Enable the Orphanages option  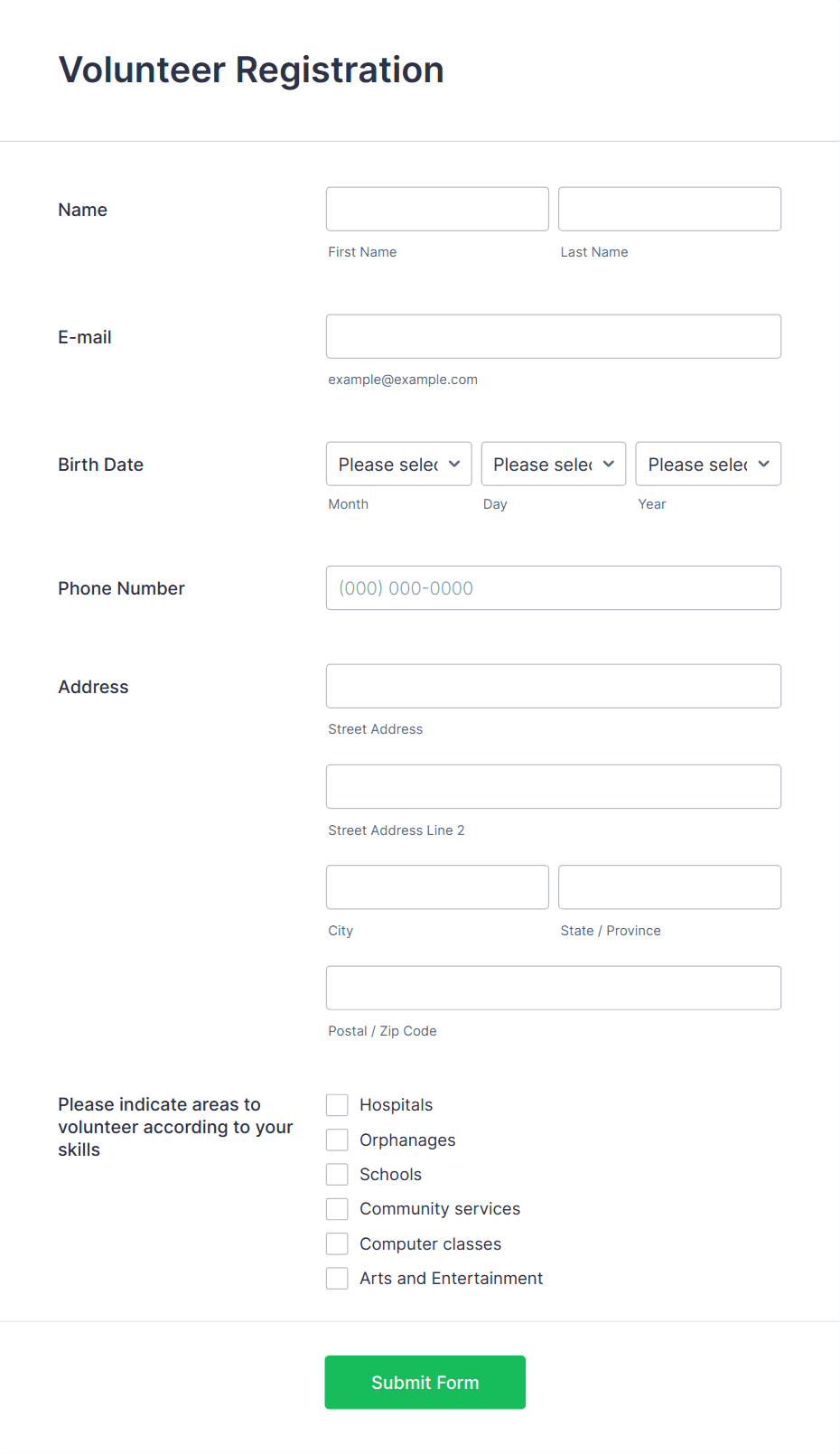(x=337, y=1140)
